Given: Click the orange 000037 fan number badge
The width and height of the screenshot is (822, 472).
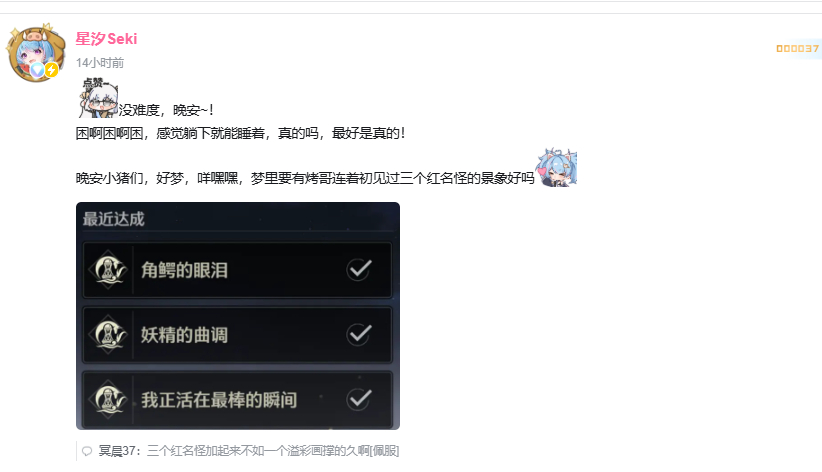Looking at the screenshot, I should [x=797, y=49].
